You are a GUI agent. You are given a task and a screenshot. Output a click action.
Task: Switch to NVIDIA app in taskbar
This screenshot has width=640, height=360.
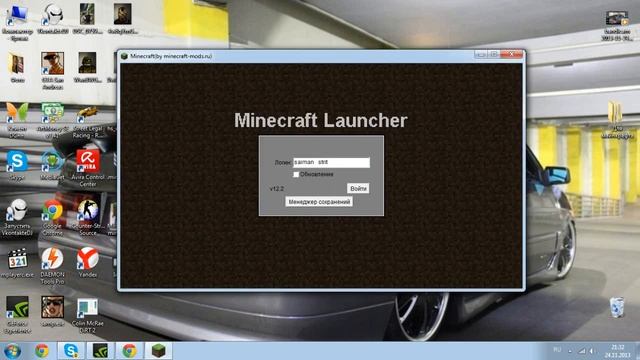tap(100, 351)
